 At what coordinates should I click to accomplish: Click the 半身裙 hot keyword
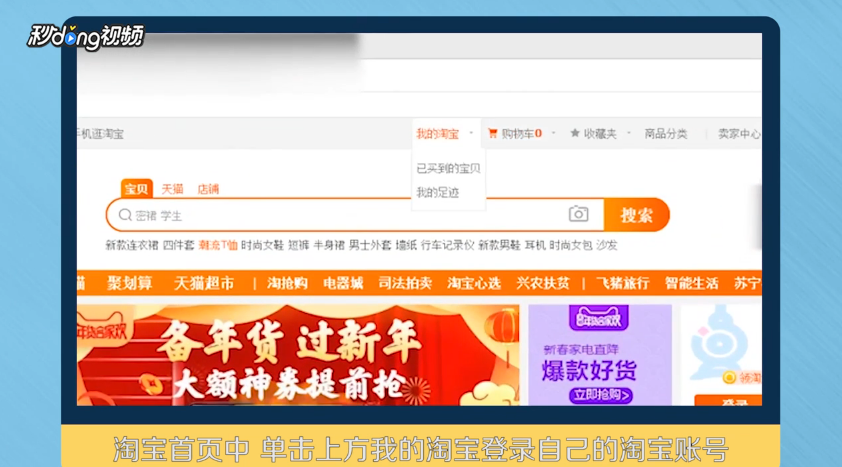tap(329, 245)
